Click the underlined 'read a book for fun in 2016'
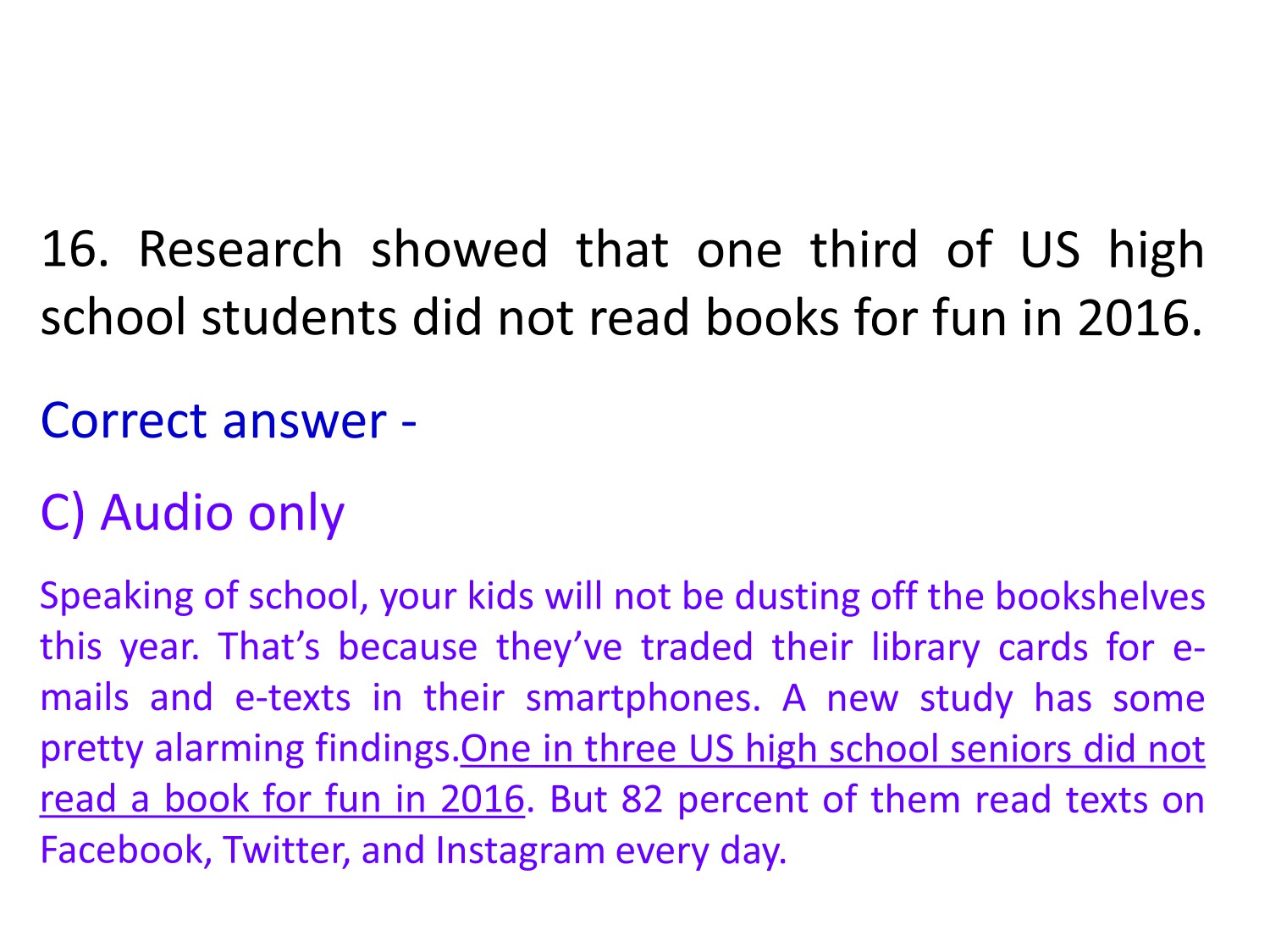The width and height of the screenshot is (1270, 952). (282, 800)
